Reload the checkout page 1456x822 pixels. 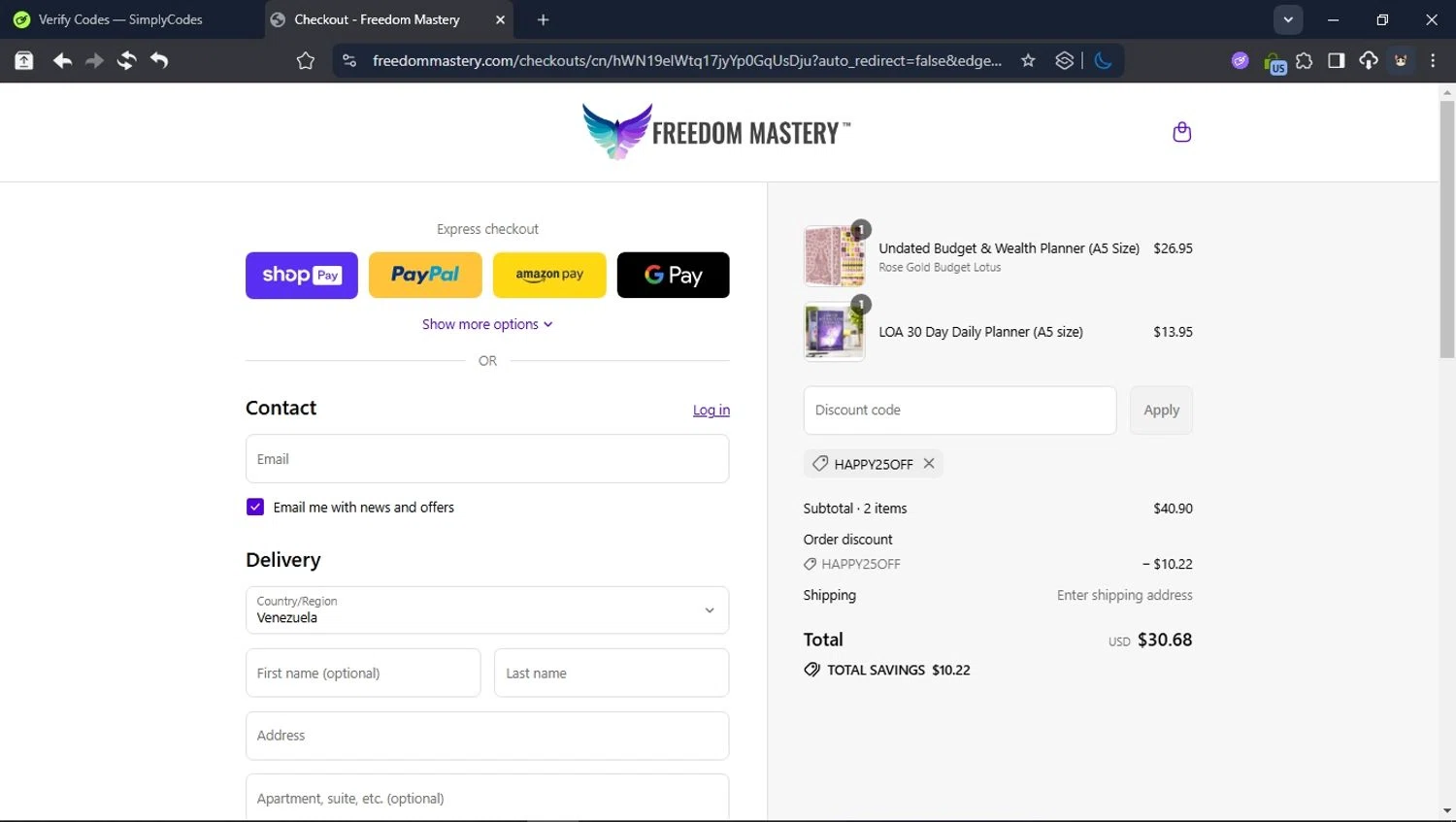click(x=126, y=61)
